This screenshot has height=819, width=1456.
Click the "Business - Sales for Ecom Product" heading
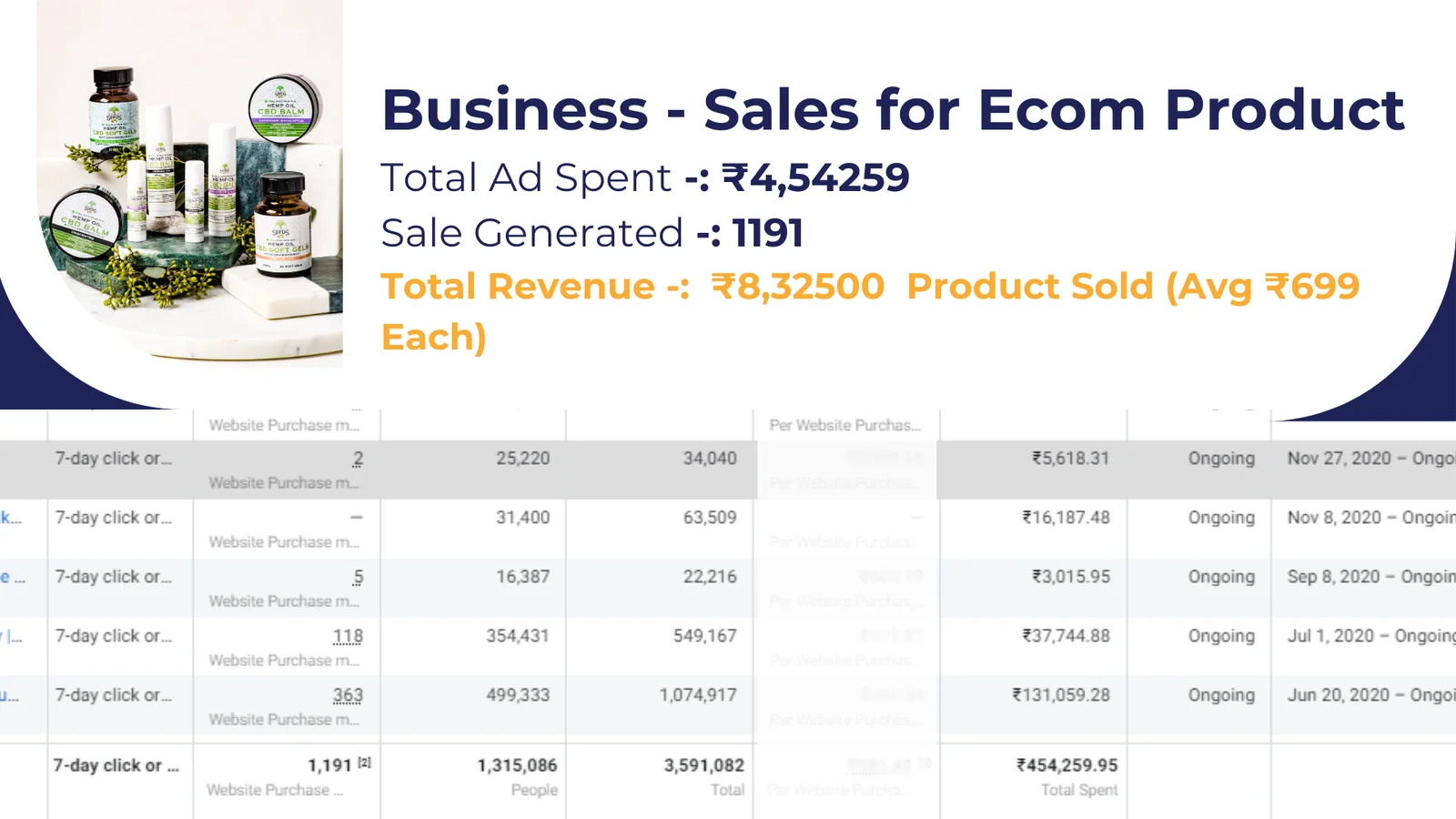pos(892,110)
